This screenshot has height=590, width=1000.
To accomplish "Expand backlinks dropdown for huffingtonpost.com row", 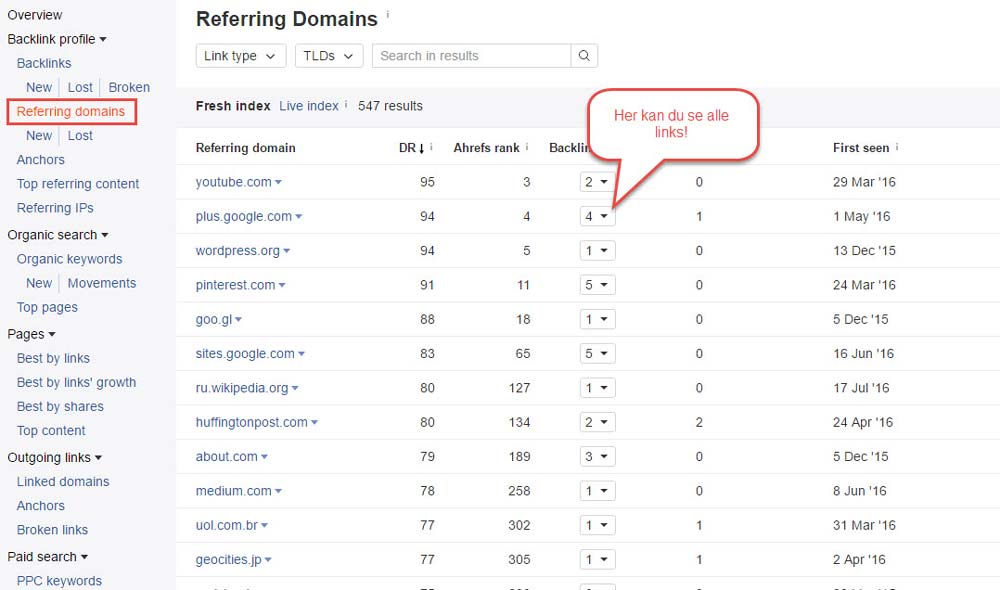I will tap(598, 422).
